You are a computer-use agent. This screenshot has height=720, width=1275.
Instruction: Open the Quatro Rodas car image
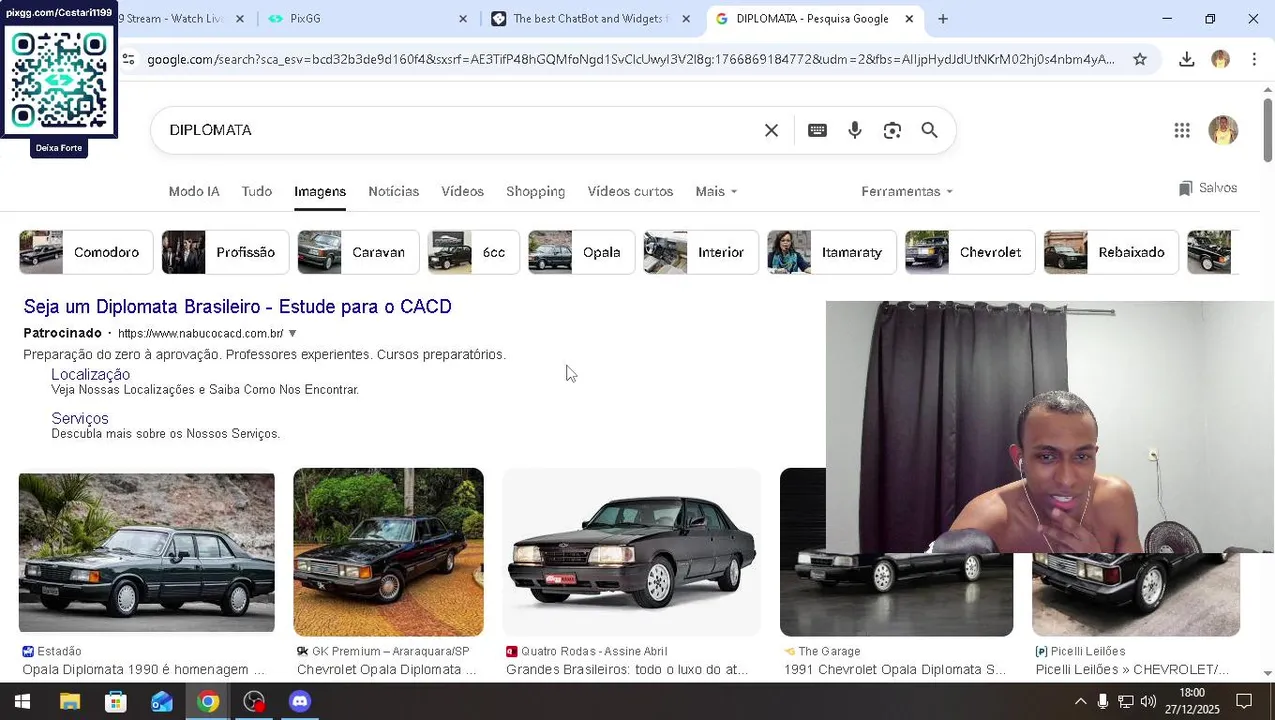pos(631,551)
